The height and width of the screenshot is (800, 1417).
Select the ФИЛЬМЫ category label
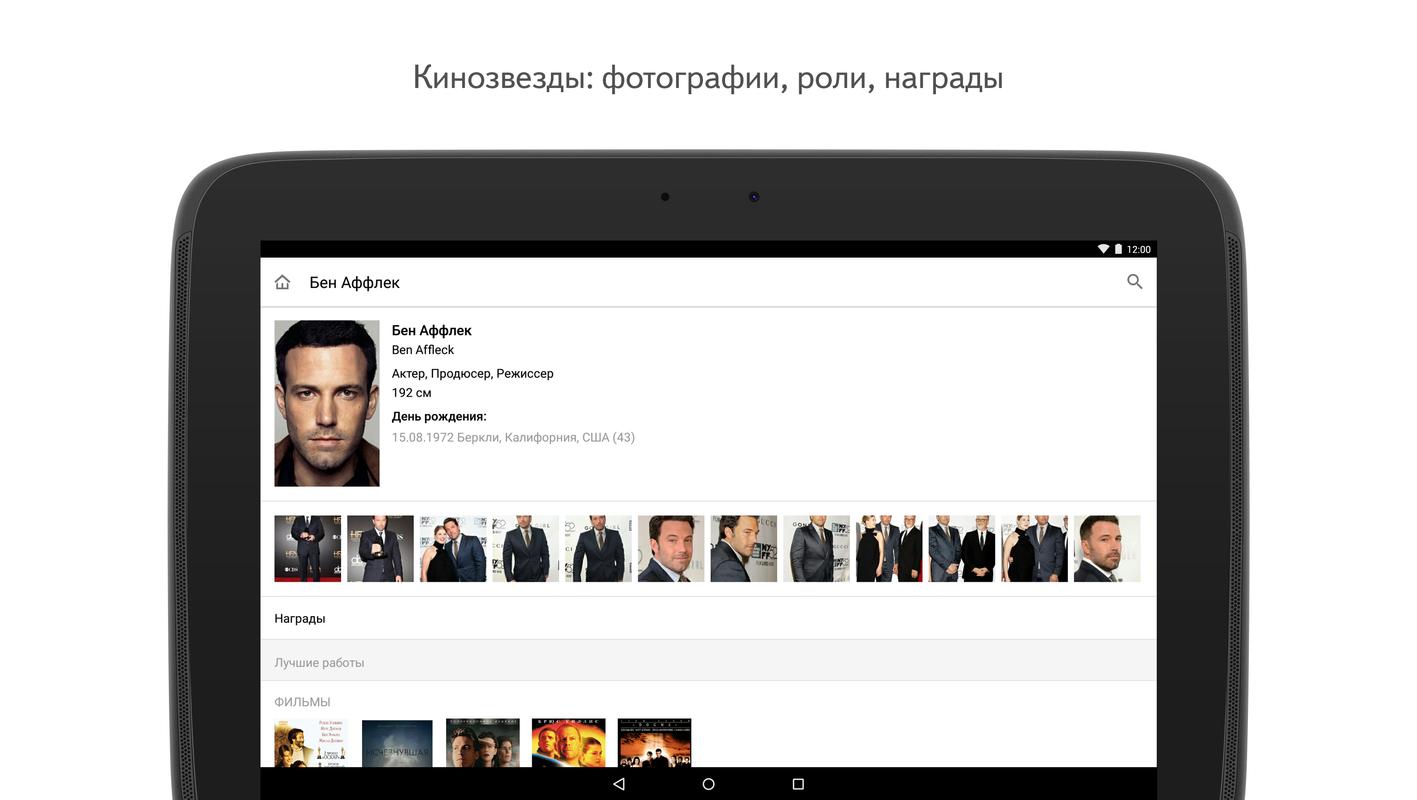point(302,702)
